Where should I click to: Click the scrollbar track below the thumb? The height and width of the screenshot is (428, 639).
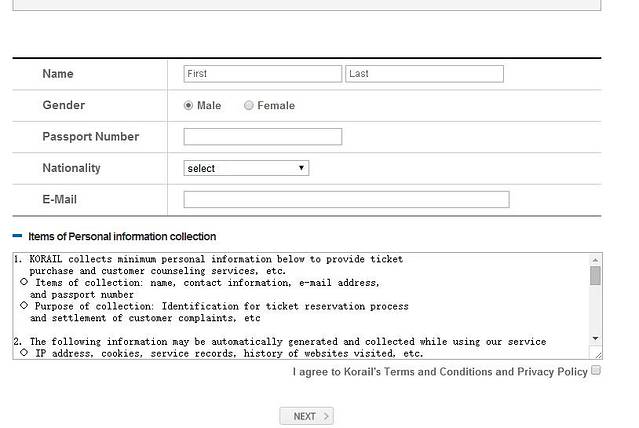pyautogui.click(x=595, y=312)
